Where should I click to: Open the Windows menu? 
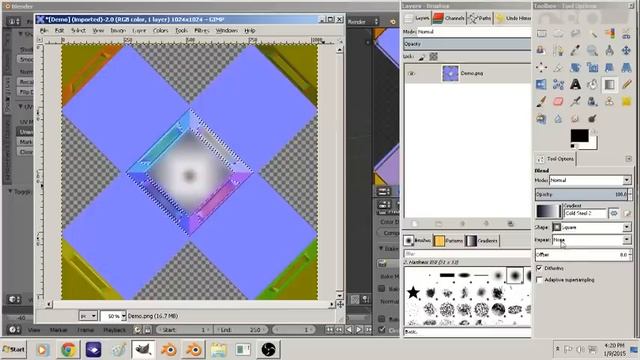pos(227,31)
